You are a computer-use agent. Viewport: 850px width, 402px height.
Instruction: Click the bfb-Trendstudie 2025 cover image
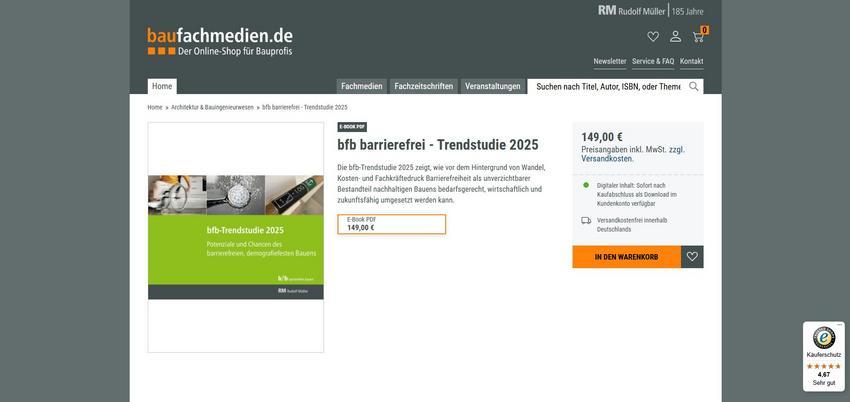tap(236, 237)
